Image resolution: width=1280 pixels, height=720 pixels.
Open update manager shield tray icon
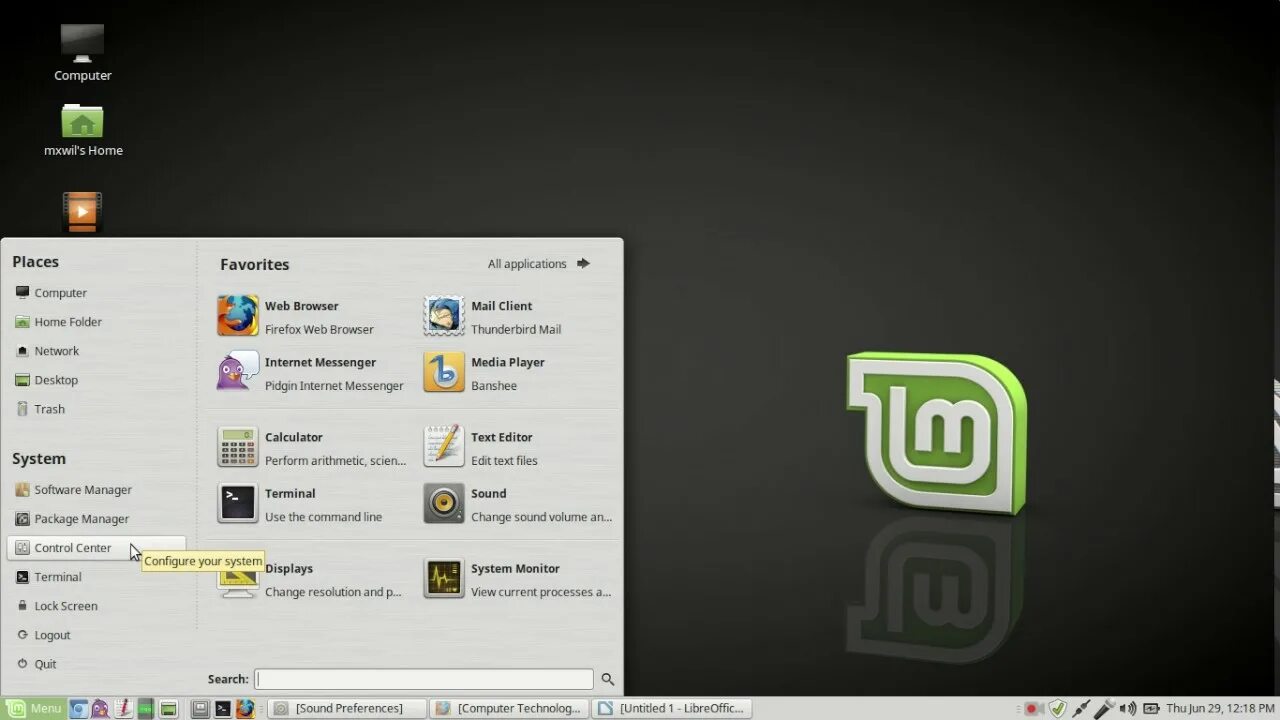click(1057, 709)
